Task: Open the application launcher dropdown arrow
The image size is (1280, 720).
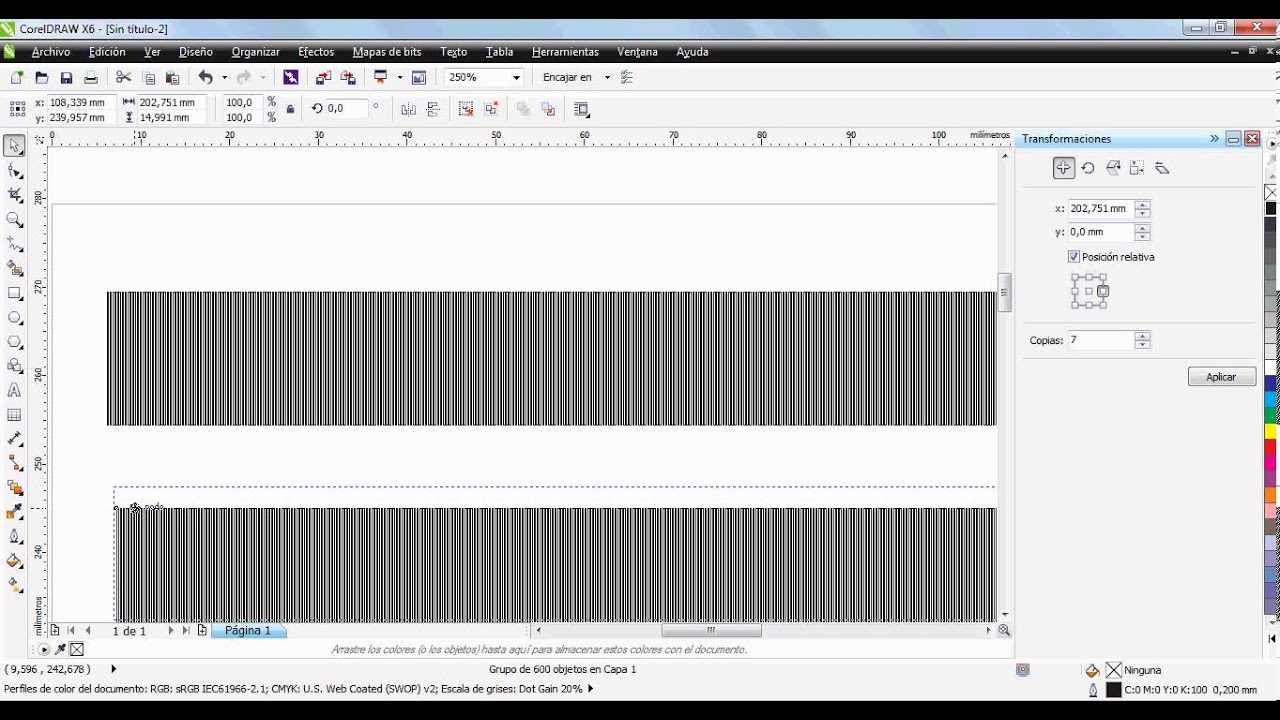Action: [398, 77]
